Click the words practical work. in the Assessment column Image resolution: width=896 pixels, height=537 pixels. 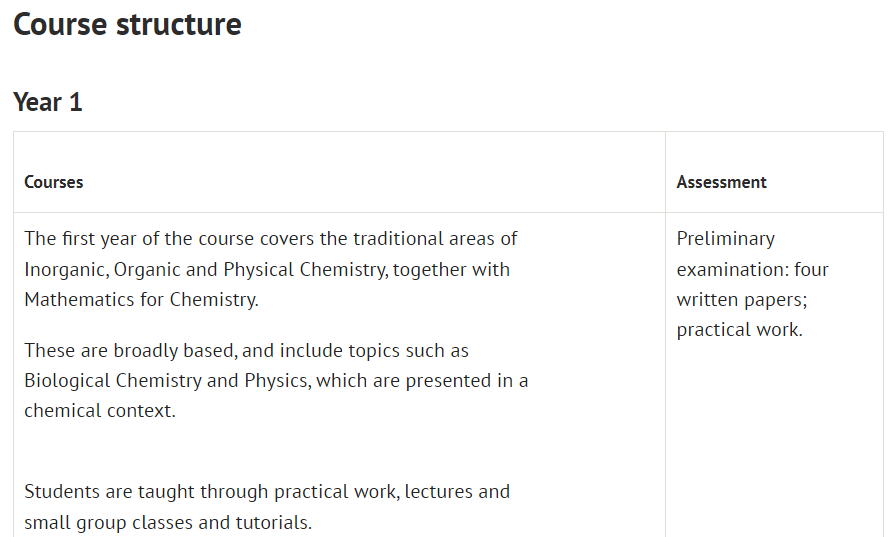click(739, 330)
